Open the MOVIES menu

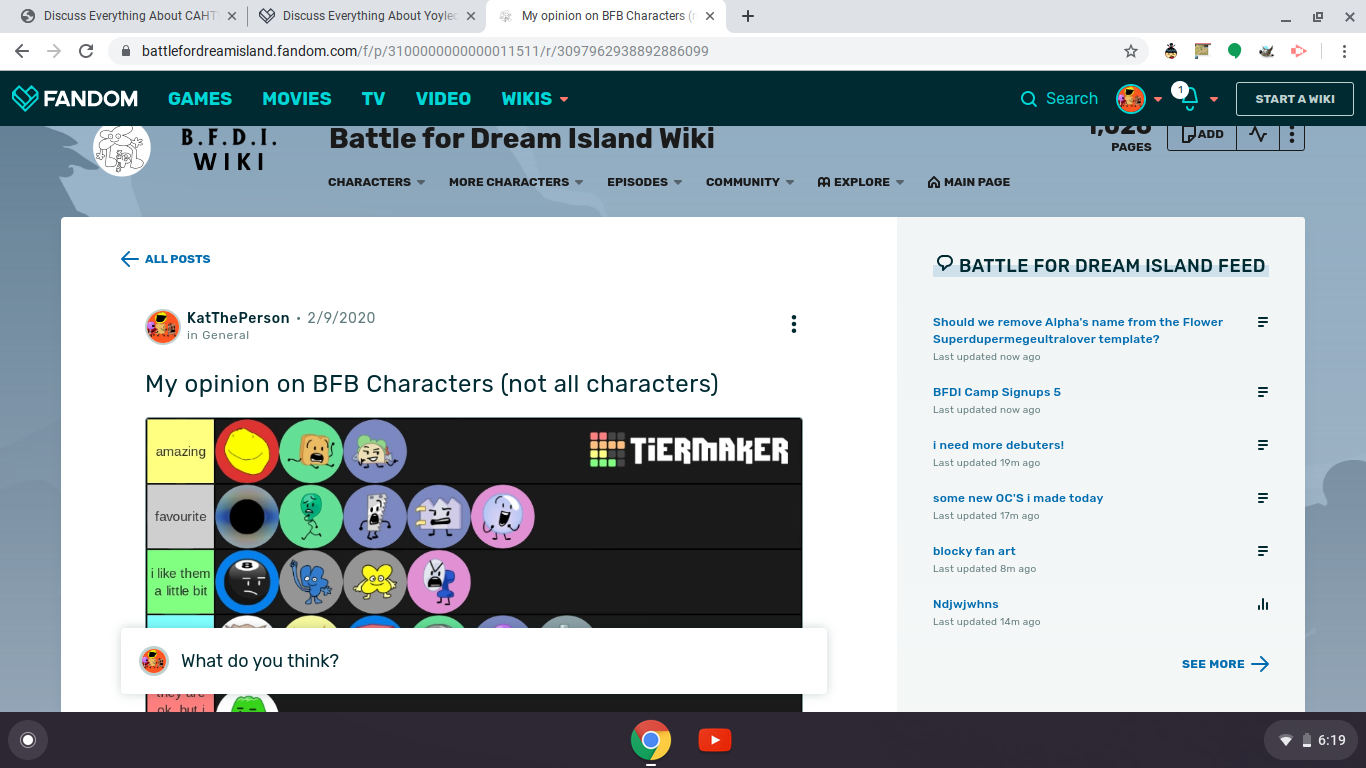pyautogui.click(x=297, y=99)
